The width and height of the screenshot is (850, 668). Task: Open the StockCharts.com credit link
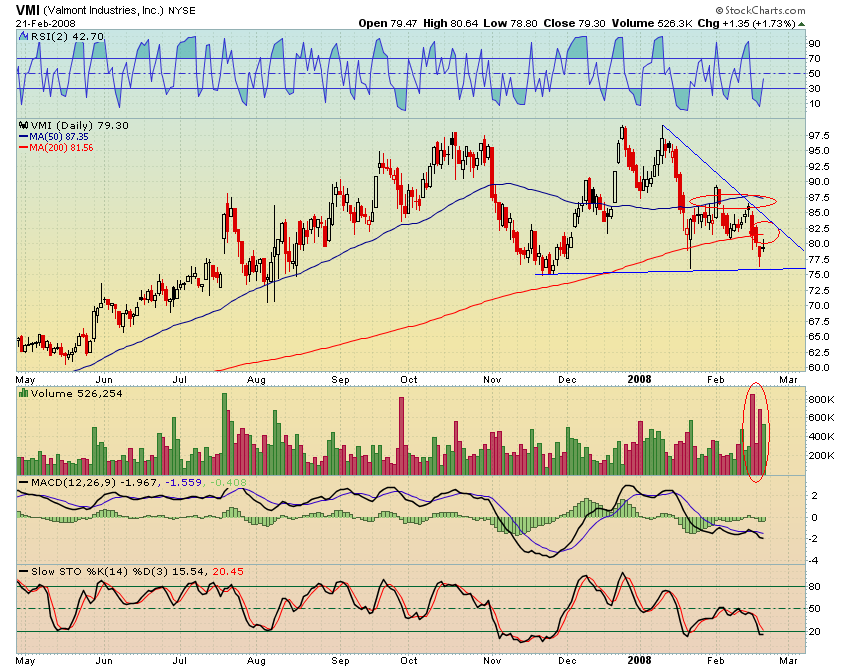click(x=761, y=10)
